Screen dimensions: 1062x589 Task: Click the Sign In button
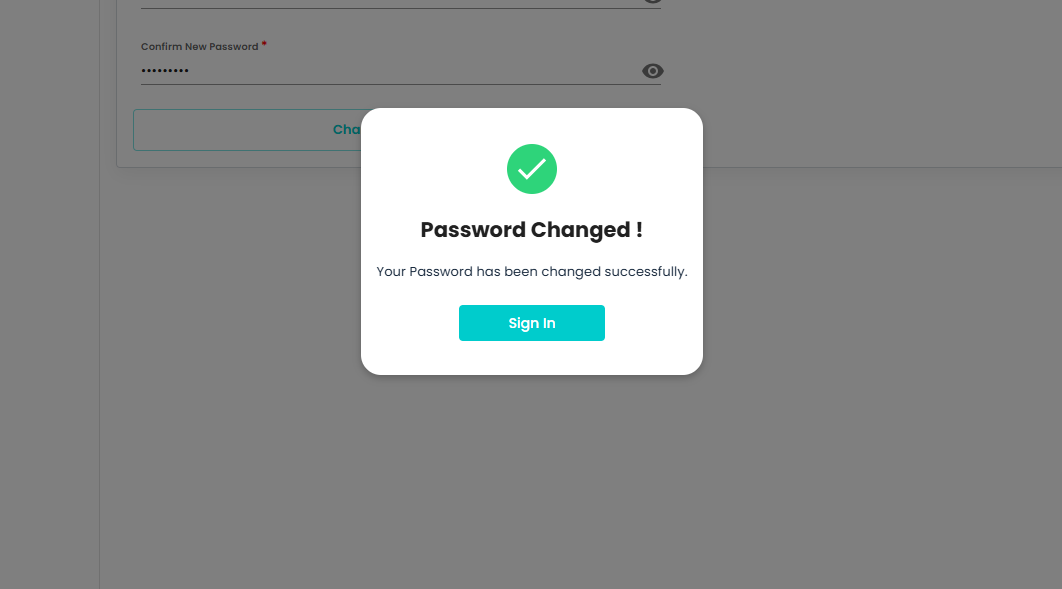click(x=531, y=323)
